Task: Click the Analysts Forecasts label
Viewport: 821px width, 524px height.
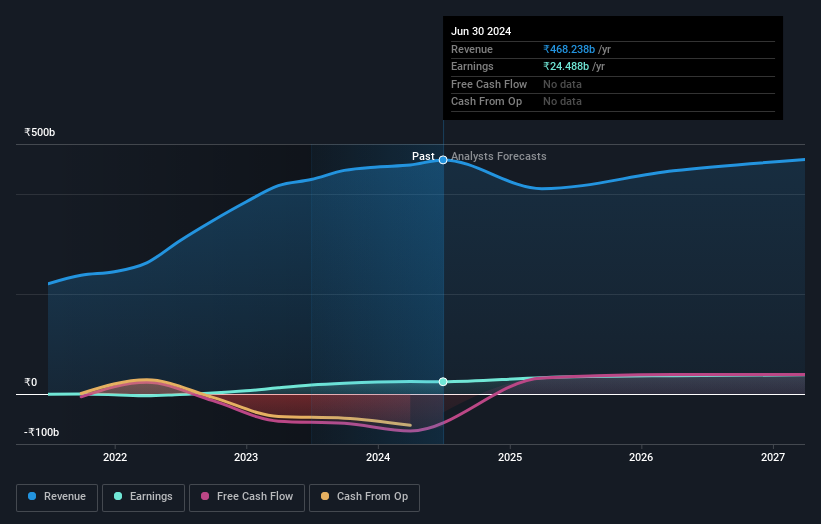Action: click(x=498, y=156)
